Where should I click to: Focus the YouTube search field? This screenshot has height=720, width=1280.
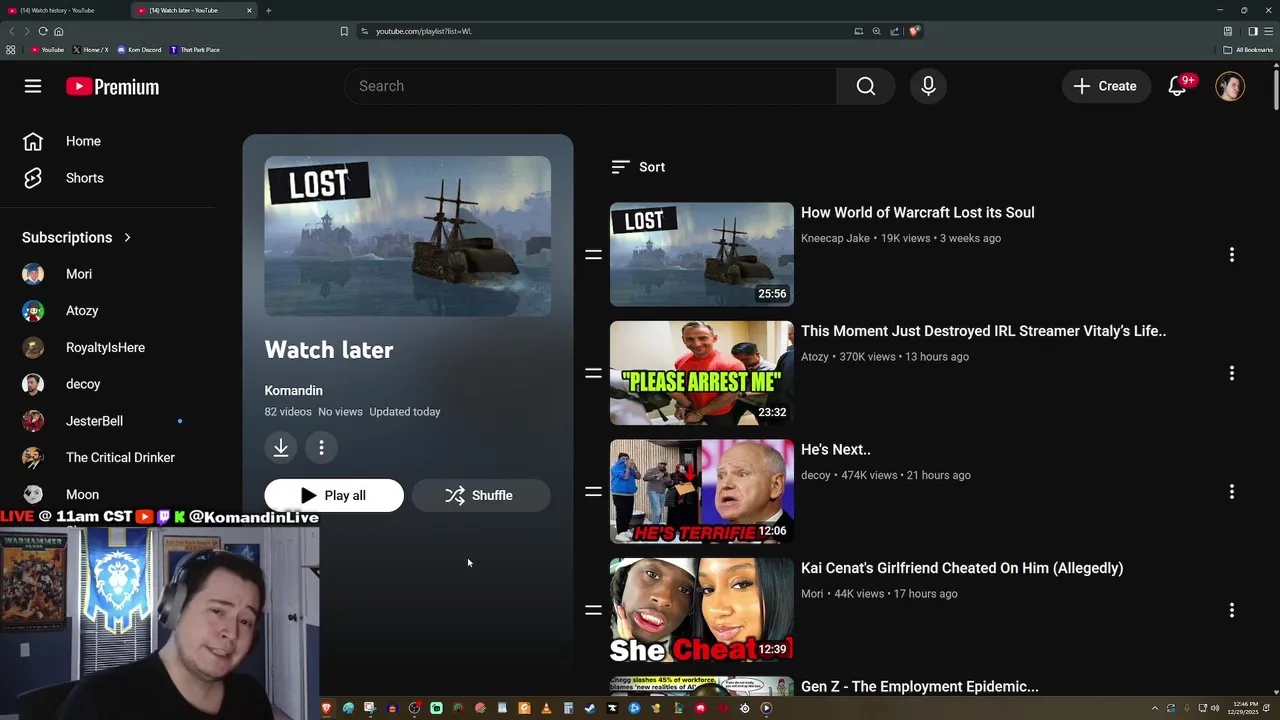pyautogui.click(x=590, y=86)
